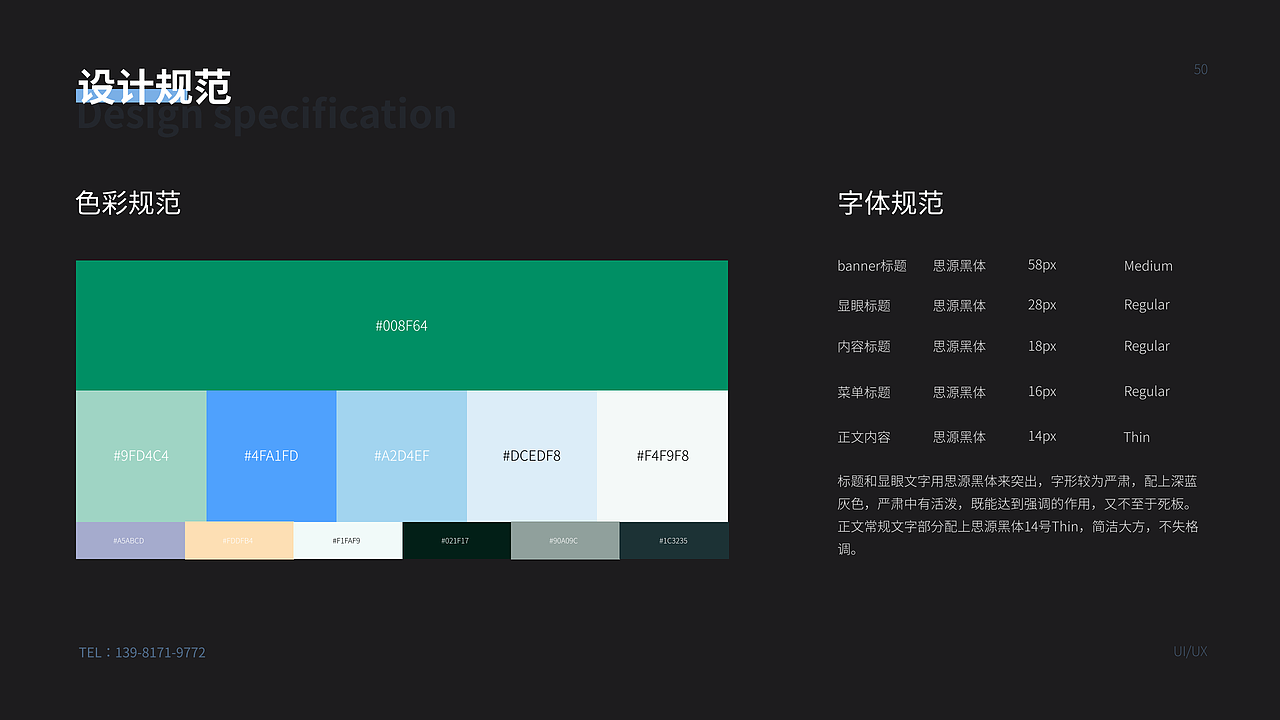Screen dimensions: 1280x720
Task: Select the #A5ABCD purple-gray swatch
Action: (x=130, y=540)
